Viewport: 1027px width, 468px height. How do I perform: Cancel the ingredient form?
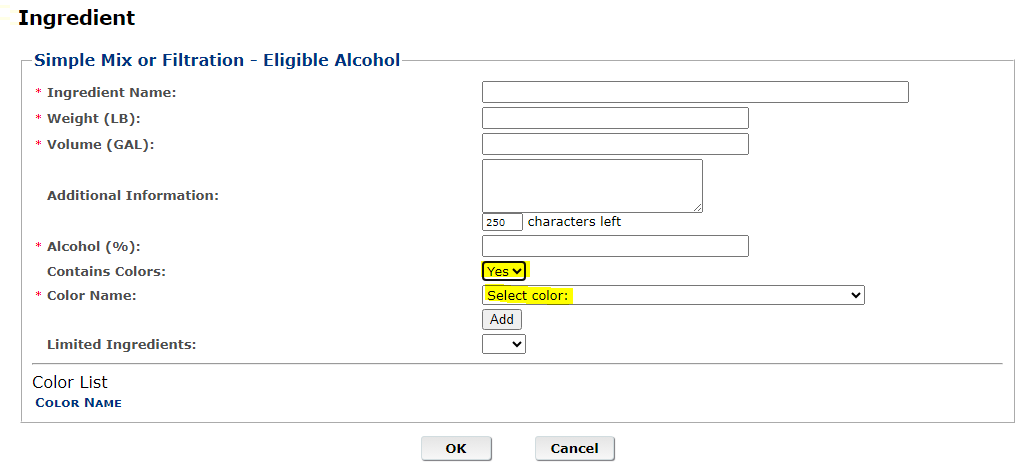click(x=574, y=448)
